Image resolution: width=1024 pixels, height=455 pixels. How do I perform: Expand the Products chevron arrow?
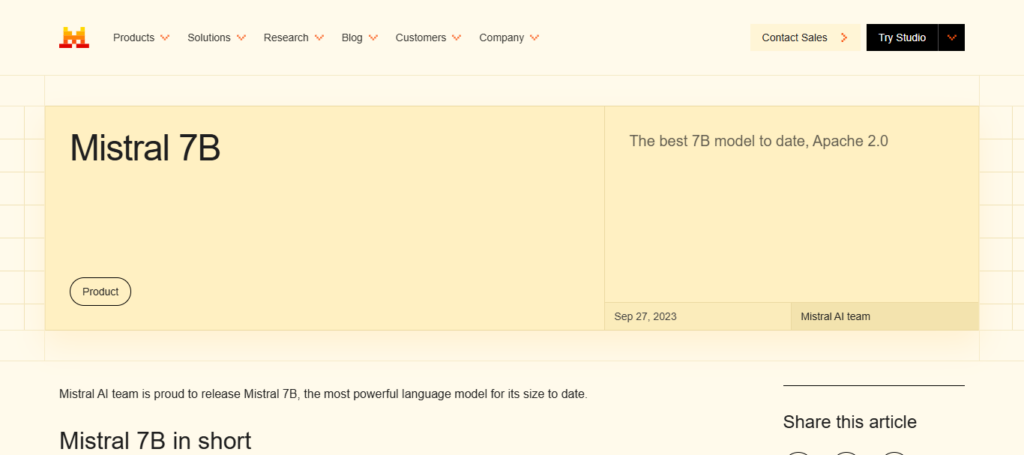pyautogui.click(x=165, y=38)
